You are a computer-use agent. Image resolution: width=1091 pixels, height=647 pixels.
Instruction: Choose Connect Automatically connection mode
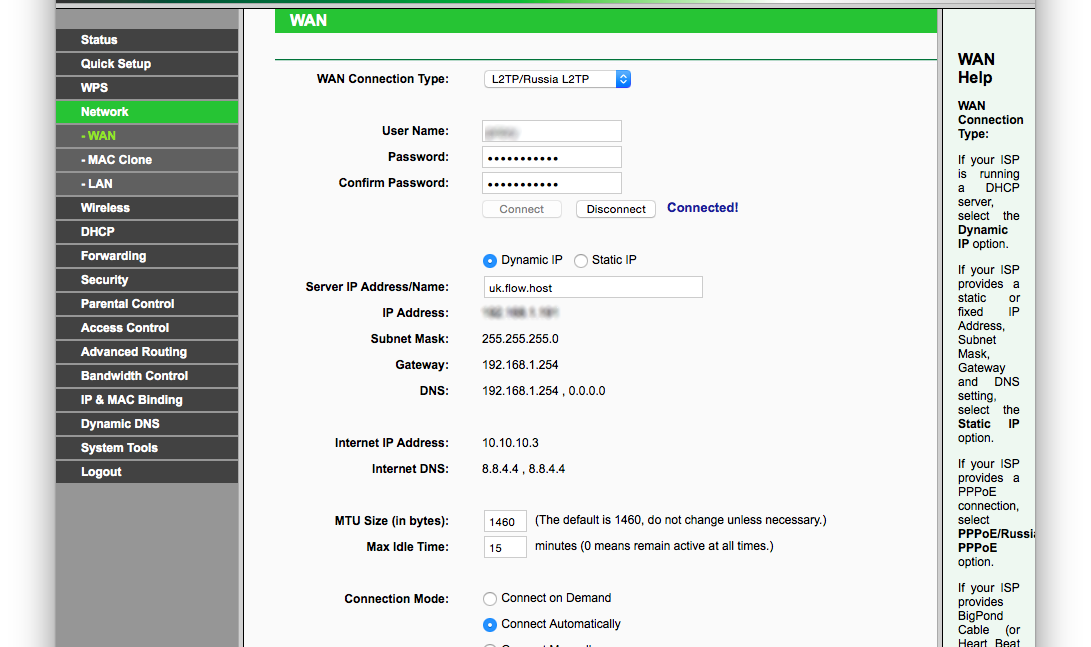[490, 625]
